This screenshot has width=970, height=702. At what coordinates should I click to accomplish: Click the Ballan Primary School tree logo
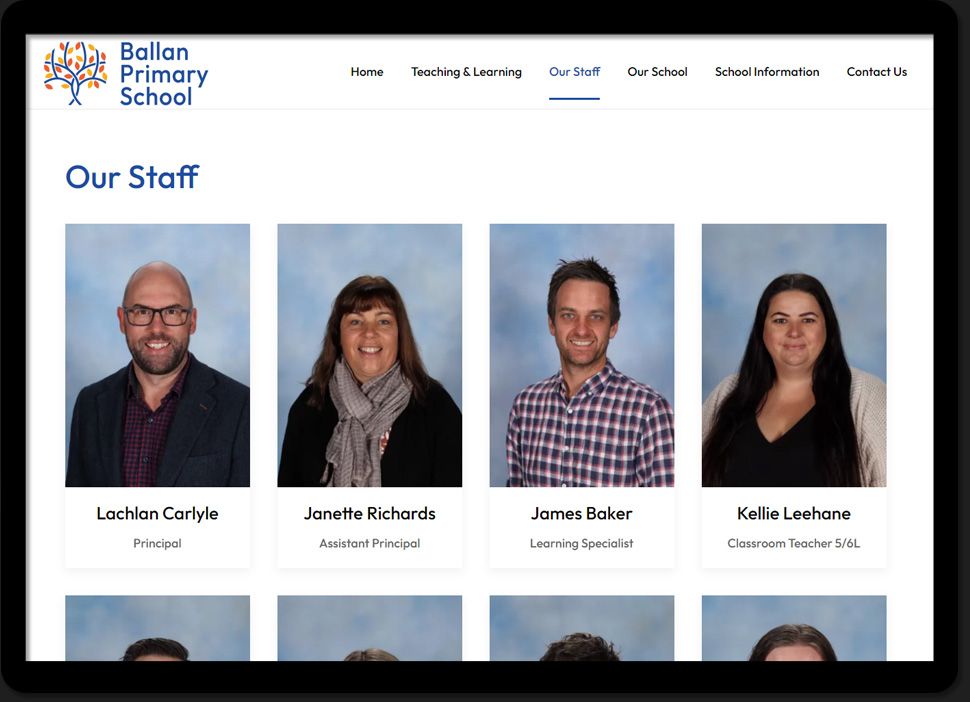(75, 73)
